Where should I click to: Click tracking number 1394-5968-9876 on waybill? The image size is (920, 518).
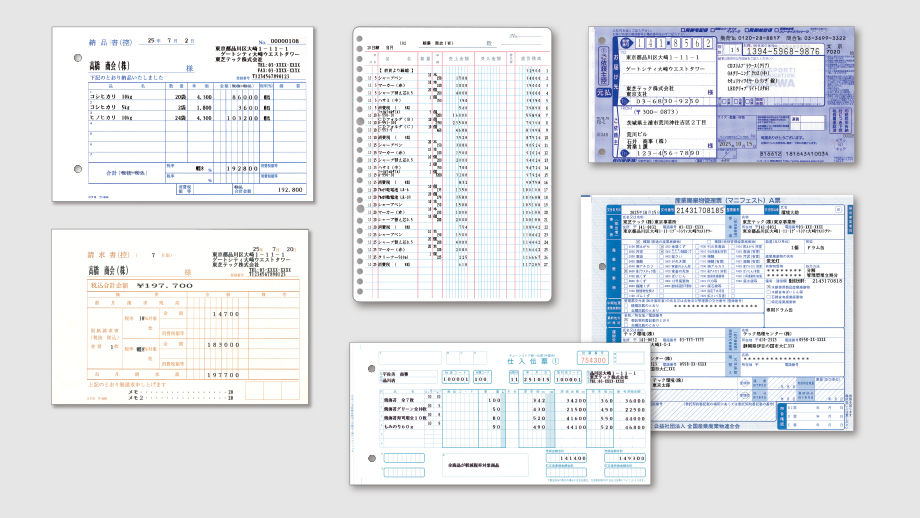pos(784,51)
